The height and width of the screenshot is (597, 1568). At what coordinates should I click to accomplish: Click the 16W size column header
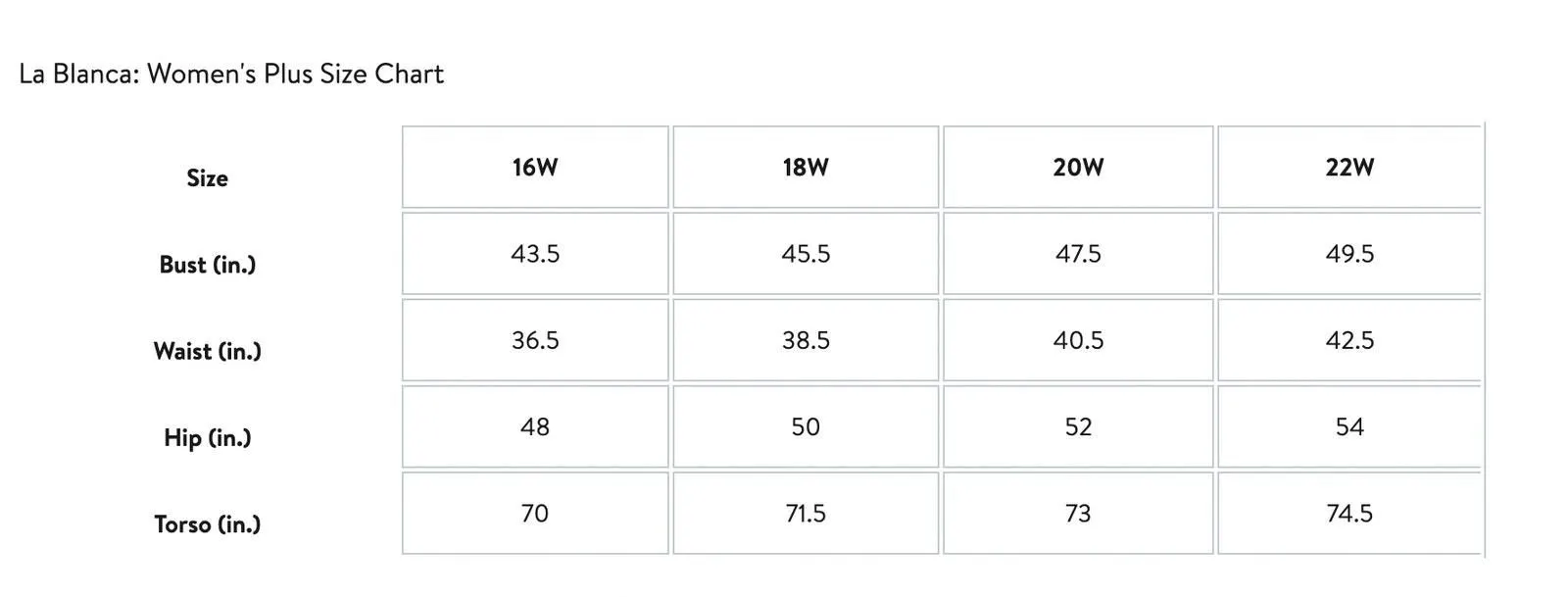(x=535, y=167)
